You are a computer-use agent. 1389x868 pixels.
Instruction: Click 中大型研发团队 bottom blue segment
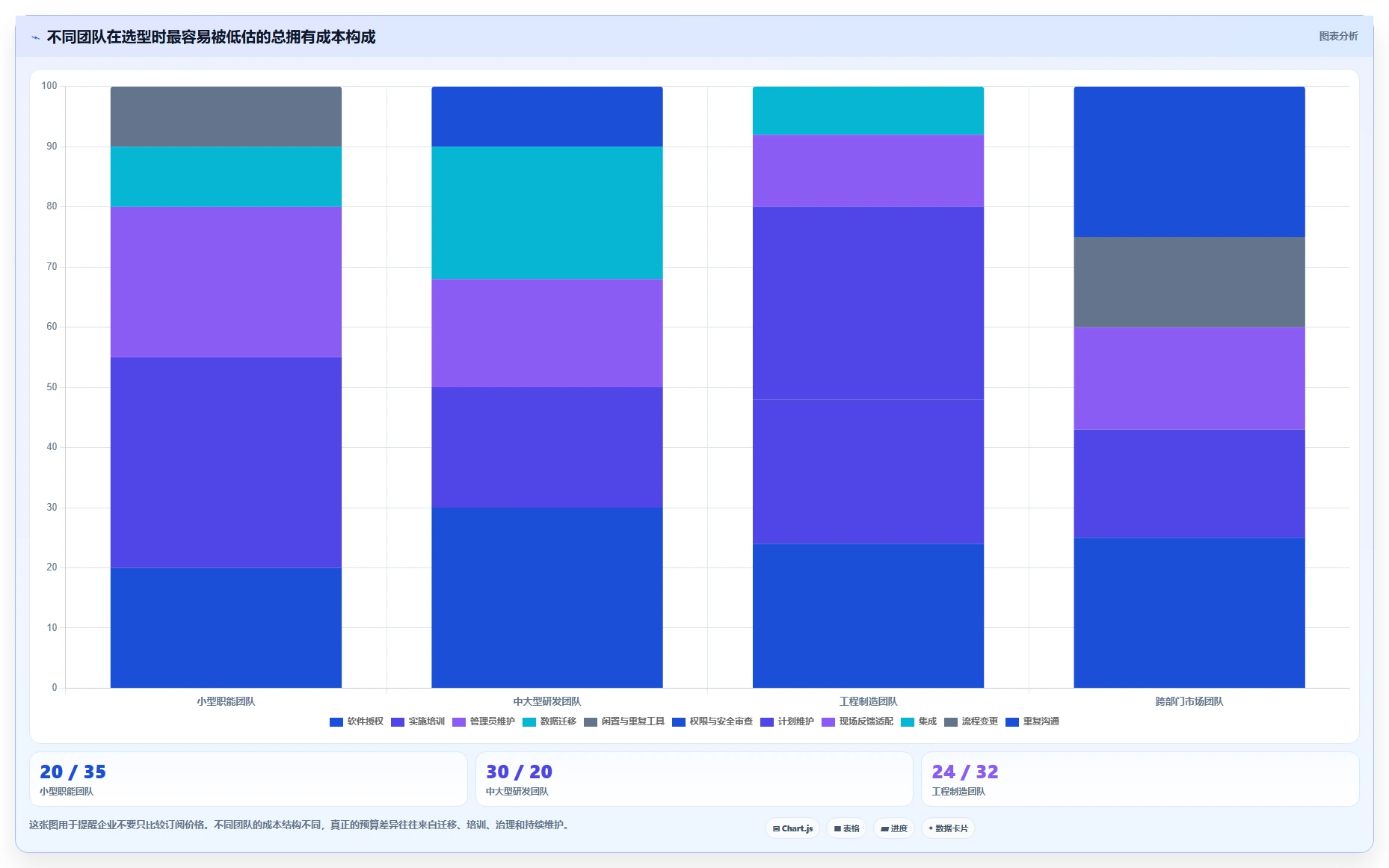coord(547,598)
